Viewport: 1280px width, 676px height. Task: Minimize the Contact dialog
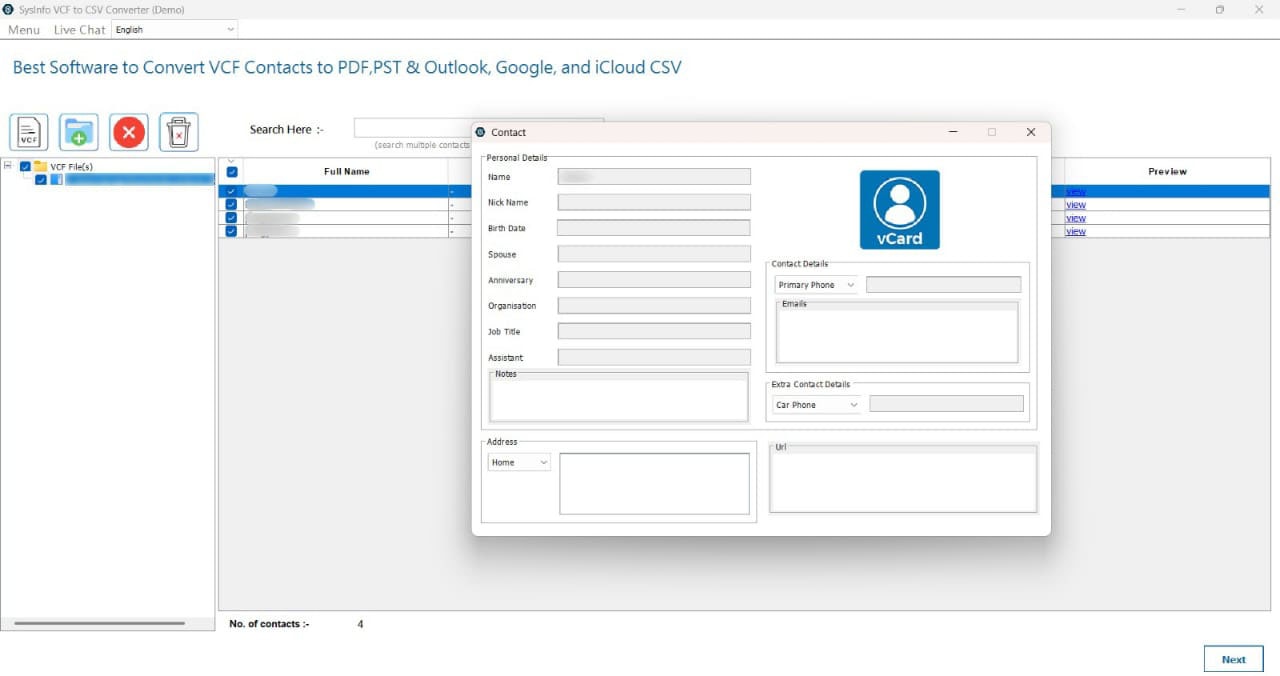click(x=953, y=132)
